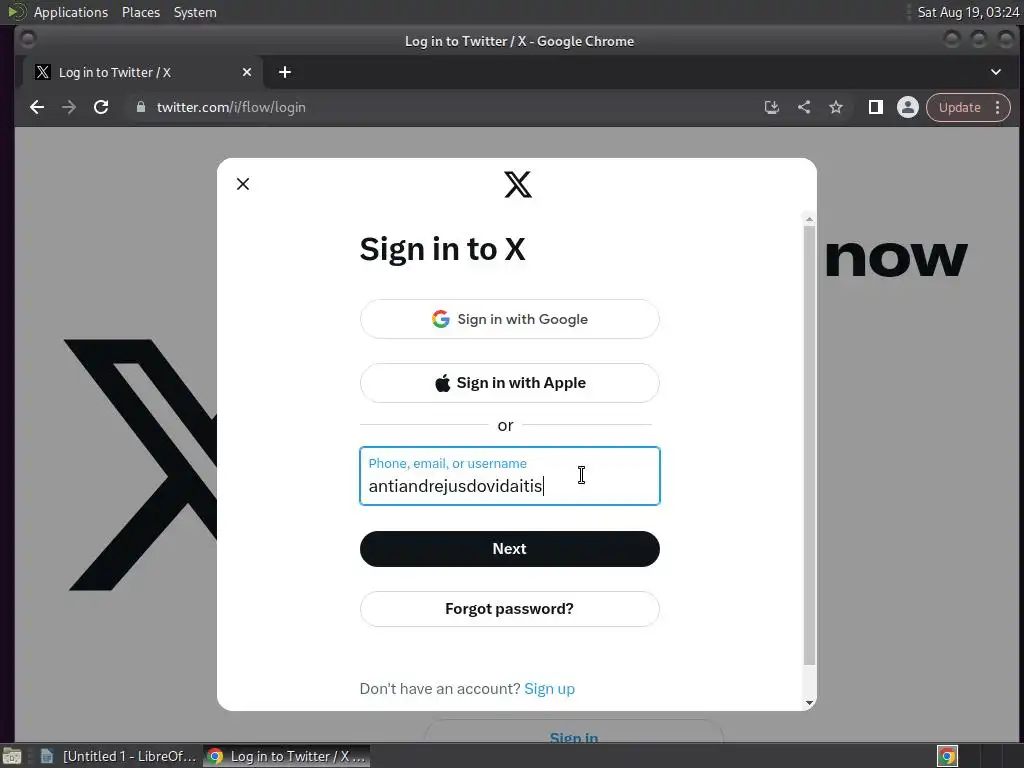Focus the phone, email, or username field
This screenshot has height=768, width=1024.
(509, 476)
